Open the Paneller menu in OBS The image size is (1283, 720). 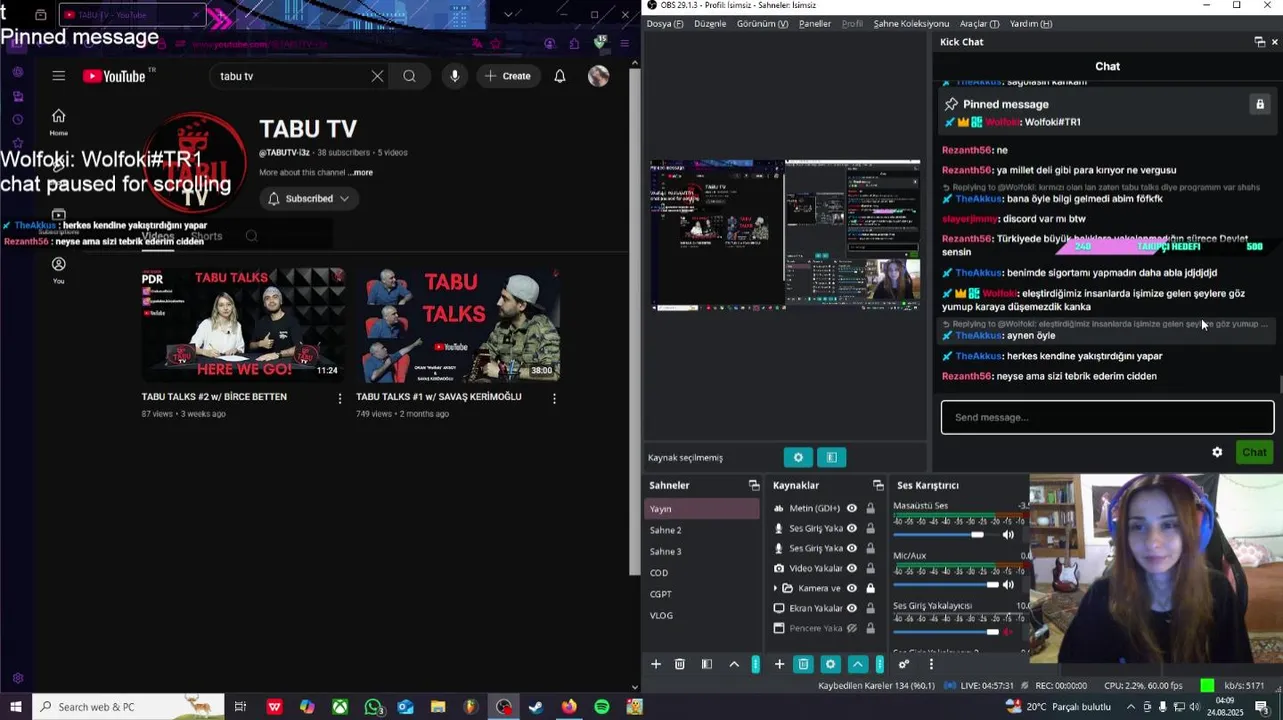(815, 23)
